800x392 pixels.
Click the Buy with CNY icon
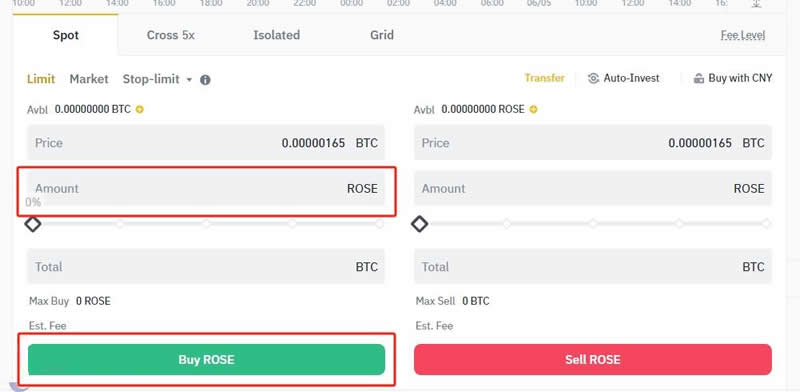point(698,79)
